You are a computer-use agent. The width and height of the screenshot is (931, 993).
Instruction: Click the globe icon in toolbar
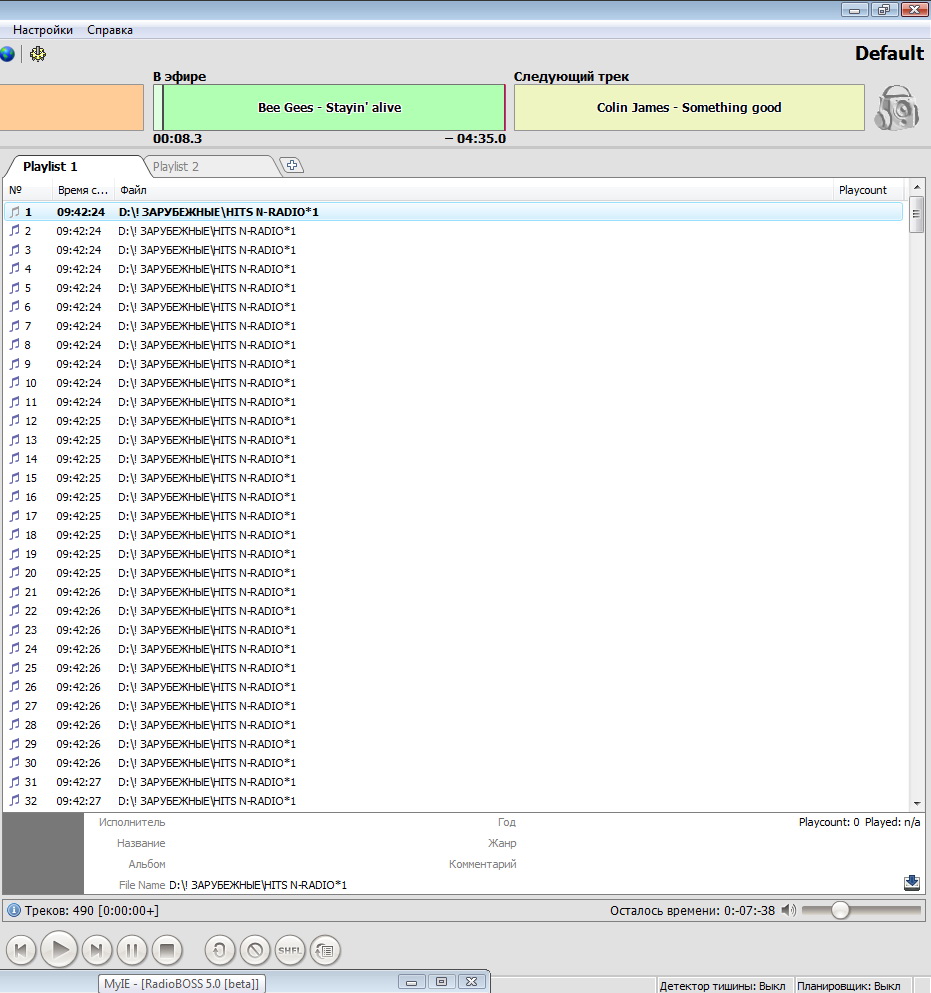pyautogui.click(x=7, y=54)
